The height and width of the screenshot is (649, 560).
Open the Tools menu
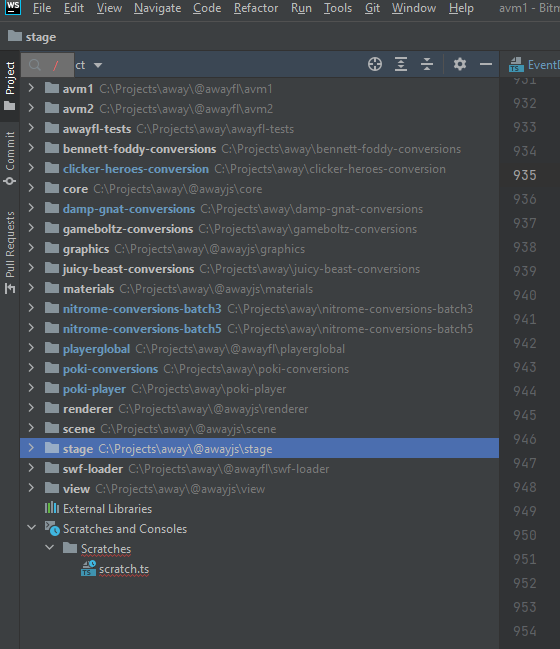tap(337, 8)
